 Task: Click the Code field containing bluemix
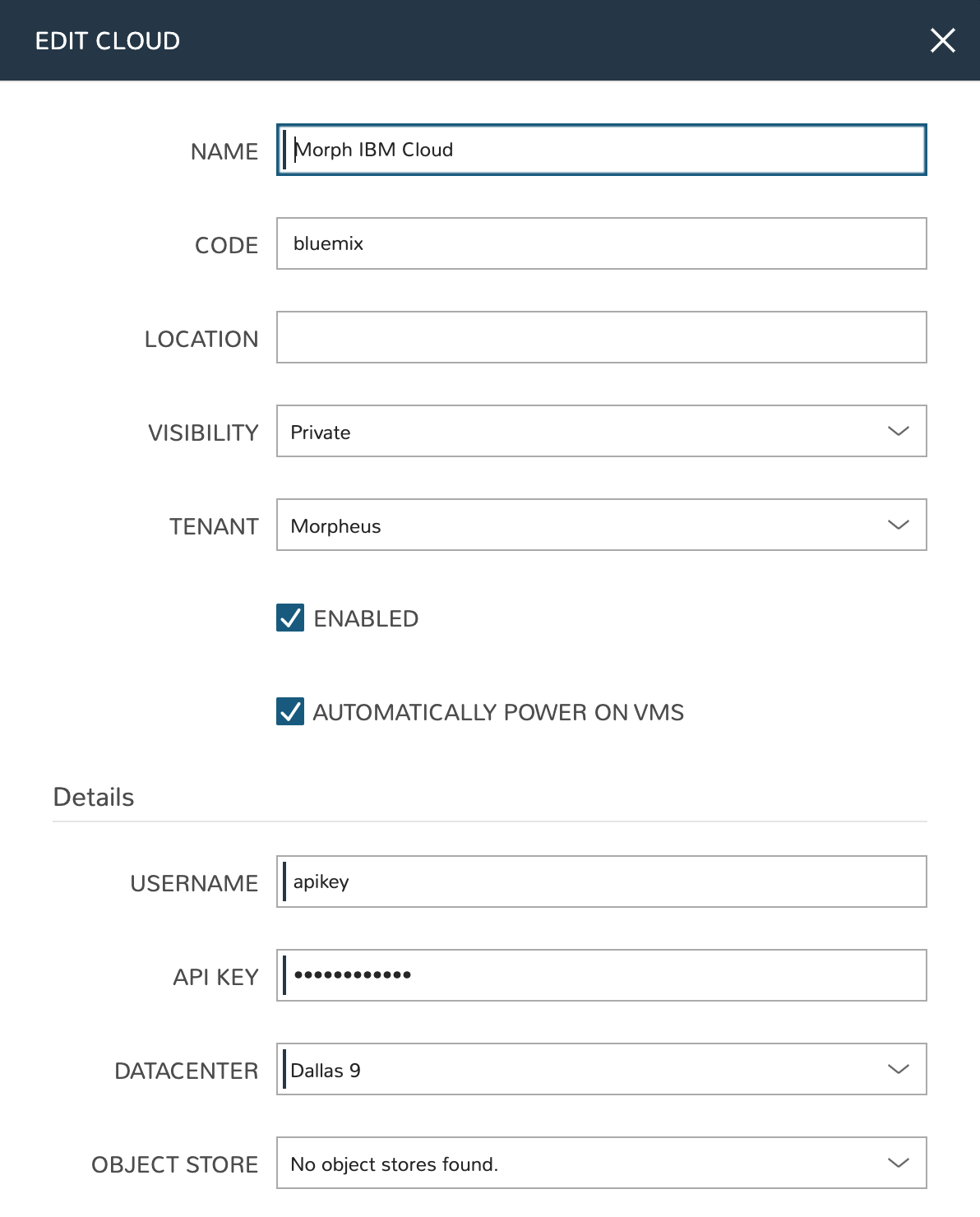coord(600,243)
